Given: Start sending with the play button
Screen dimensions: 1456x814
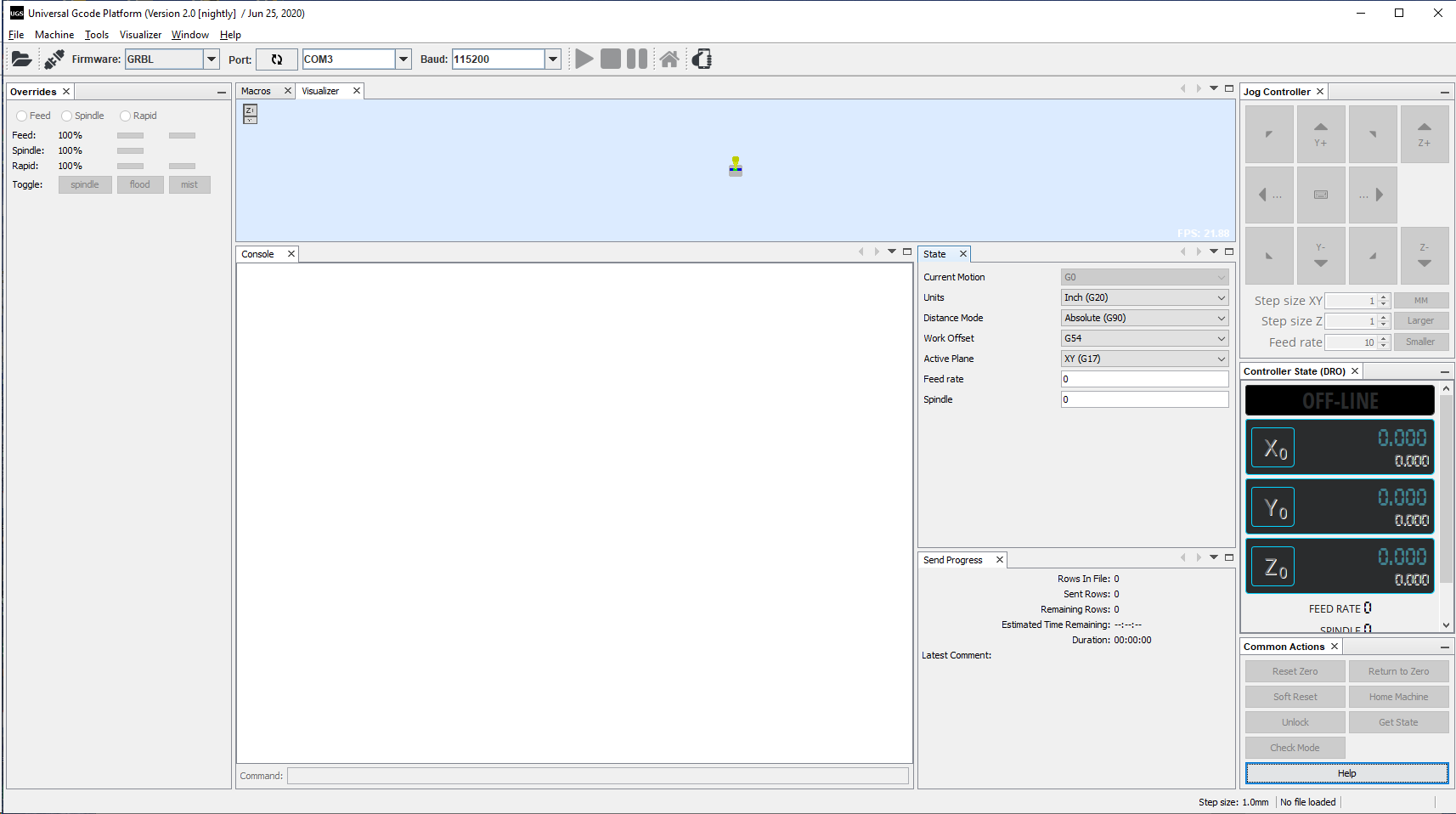Looking at the screenshot, I should tap(584, 59).
